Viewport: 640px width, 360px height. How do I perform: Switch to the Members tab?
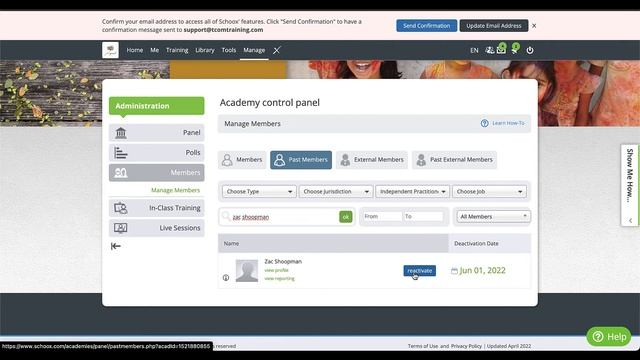tap(242, 160)
